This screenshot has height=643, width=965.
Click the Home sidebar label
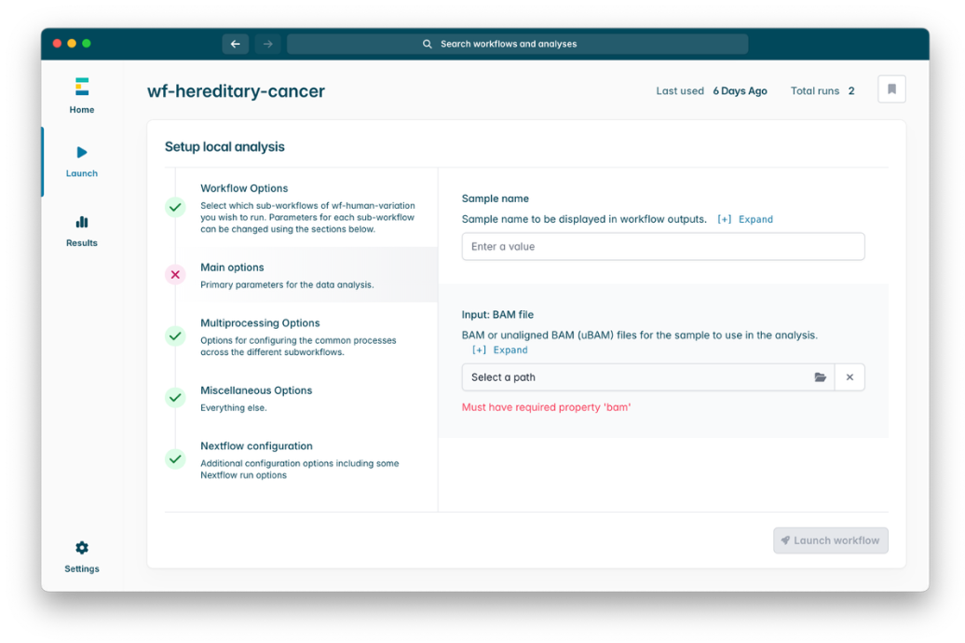point(82,110)
